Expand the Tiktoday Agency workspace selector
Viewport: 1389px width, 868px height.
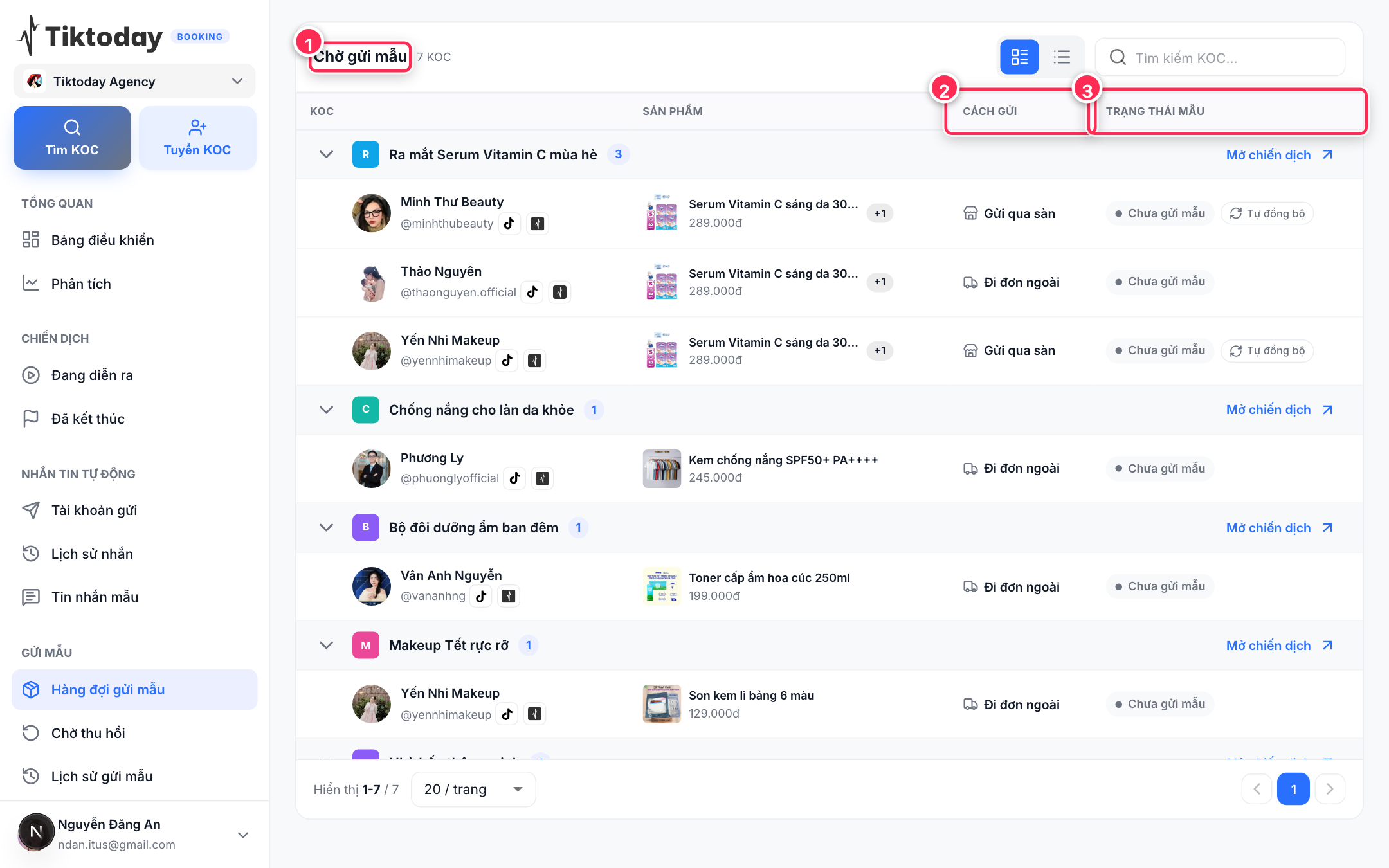(x=134, y=81)
